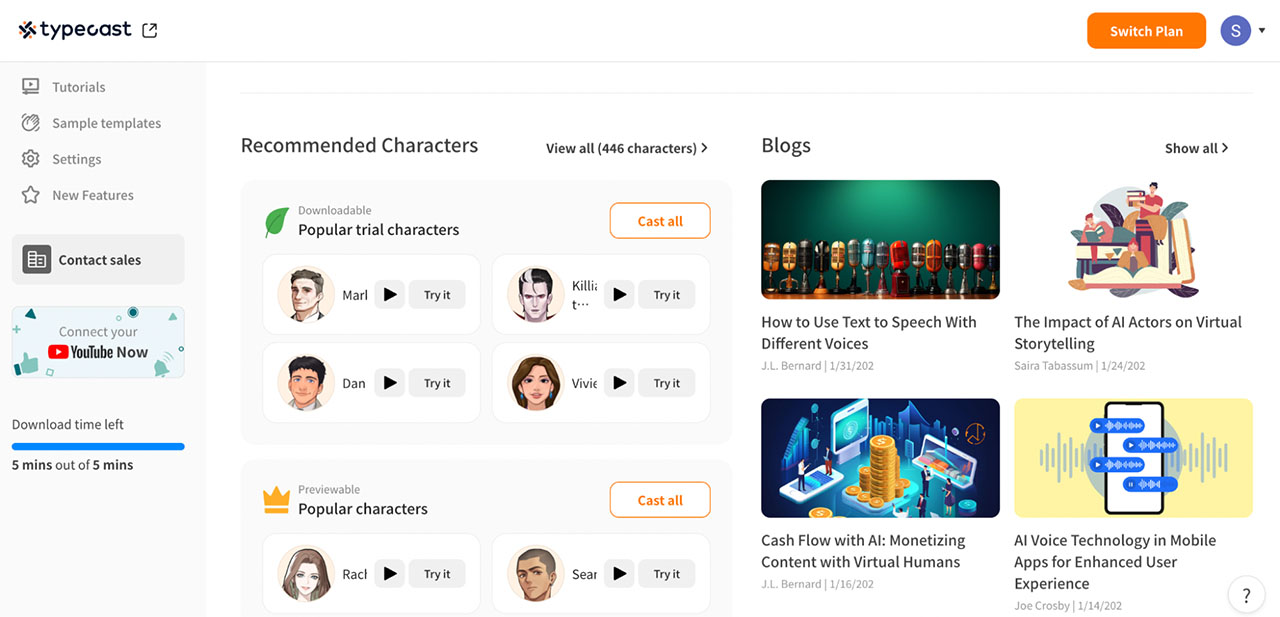Open the Tutorials sidebar entry
The height and width of the screenshot is (617, 1280).
[79, 86]
